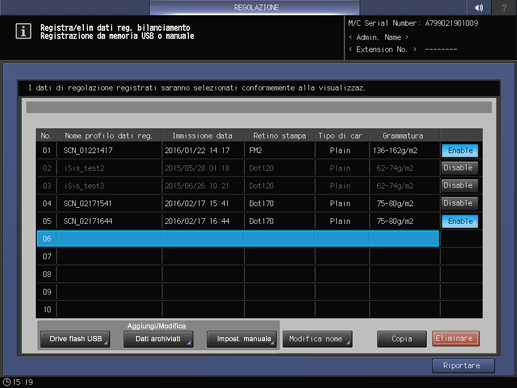Toggle Disable button for iSis_test3
Viewport: 517px width, 388px height.
tap(460, 185)
